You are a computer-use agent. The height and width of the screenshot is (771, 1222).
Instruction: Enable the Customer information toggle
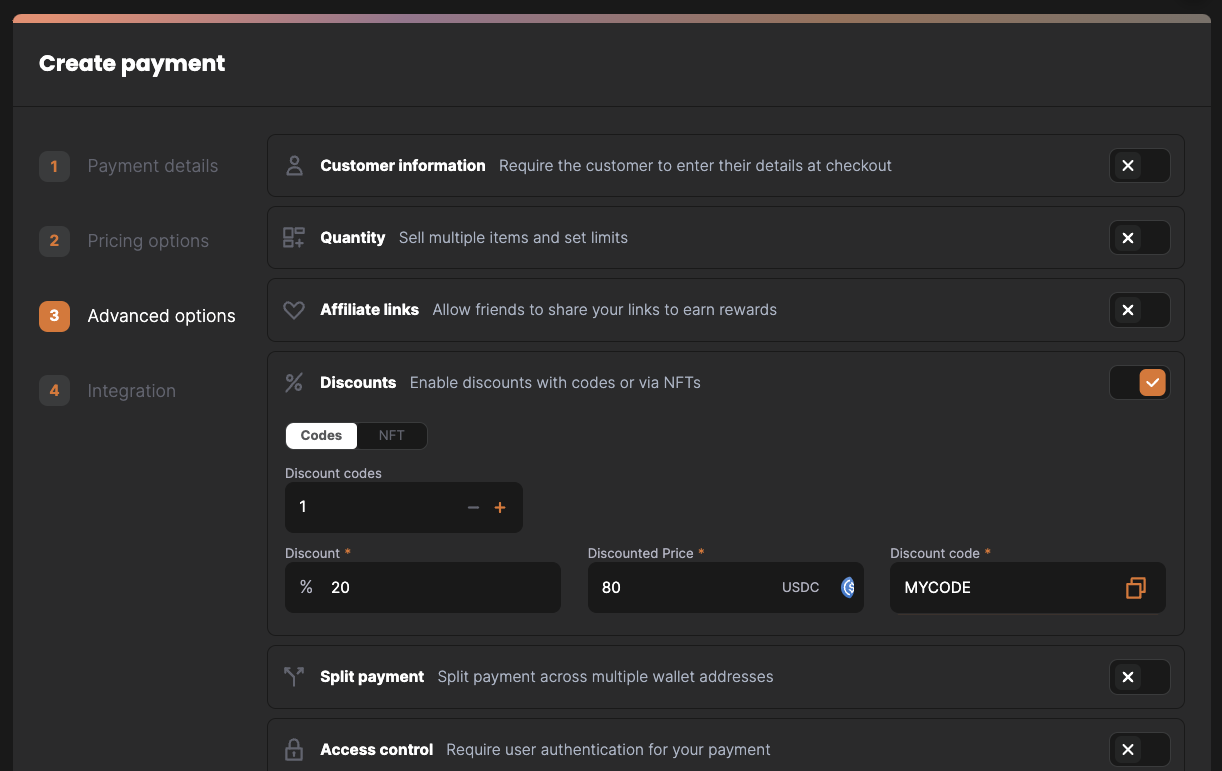pyautogui.click(x=1139, y=166)
